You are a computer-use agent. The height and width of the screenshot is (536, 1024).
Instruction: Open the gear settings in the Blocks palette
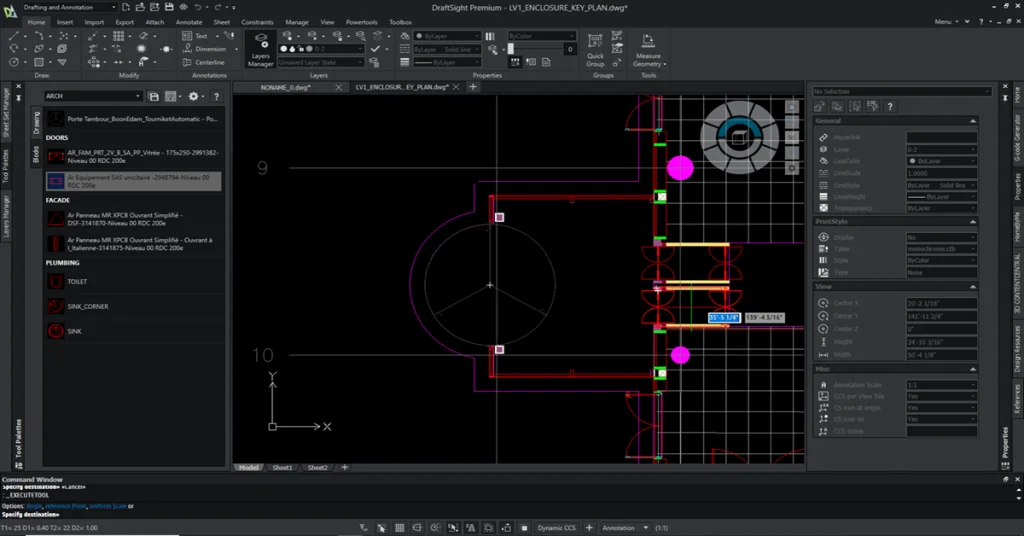click(x=194, y=97)
